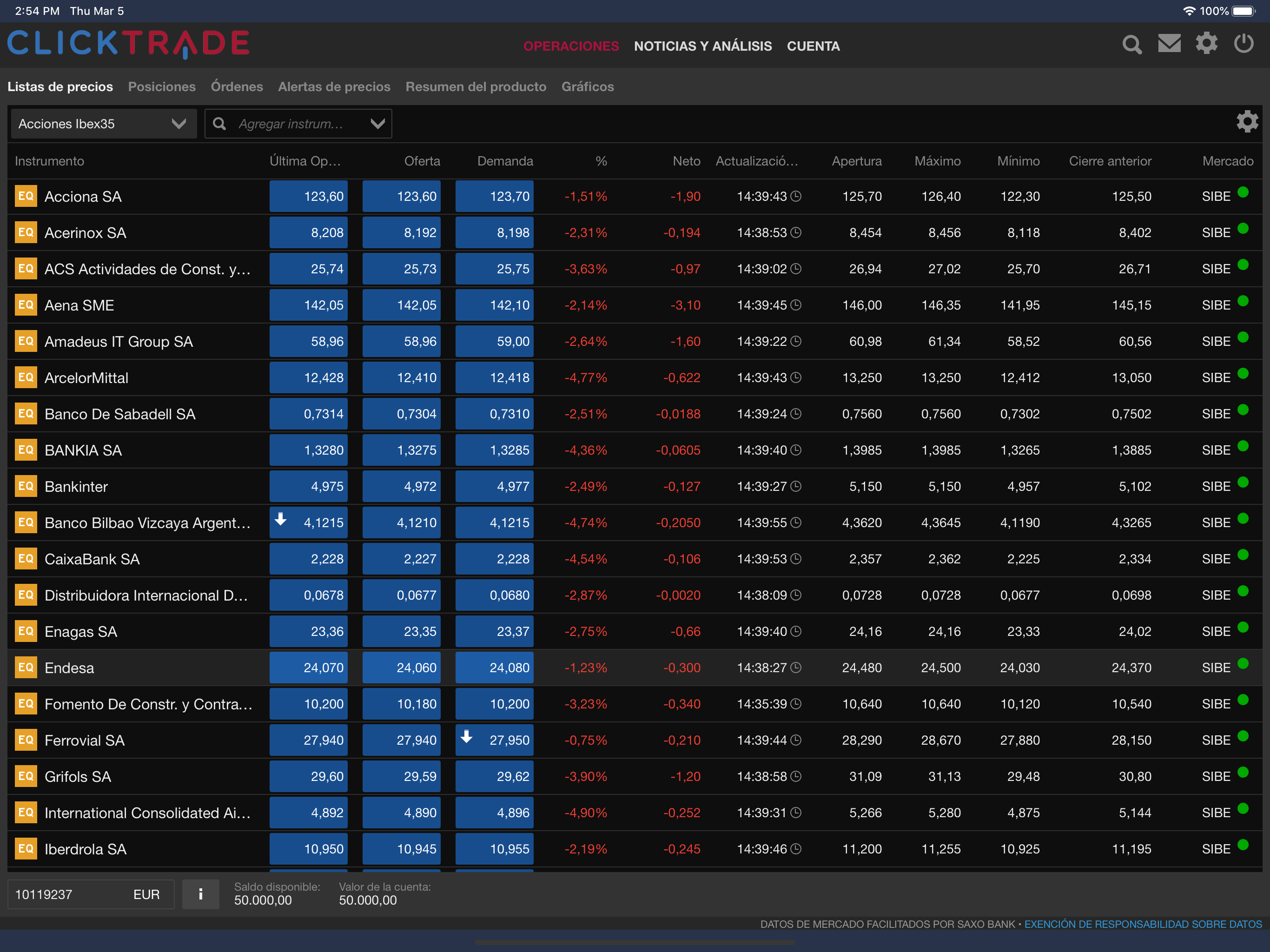Screen dimensions: 1270x952
Task: Click the EQ icon for Grifols SA
Action: point(26,776)
